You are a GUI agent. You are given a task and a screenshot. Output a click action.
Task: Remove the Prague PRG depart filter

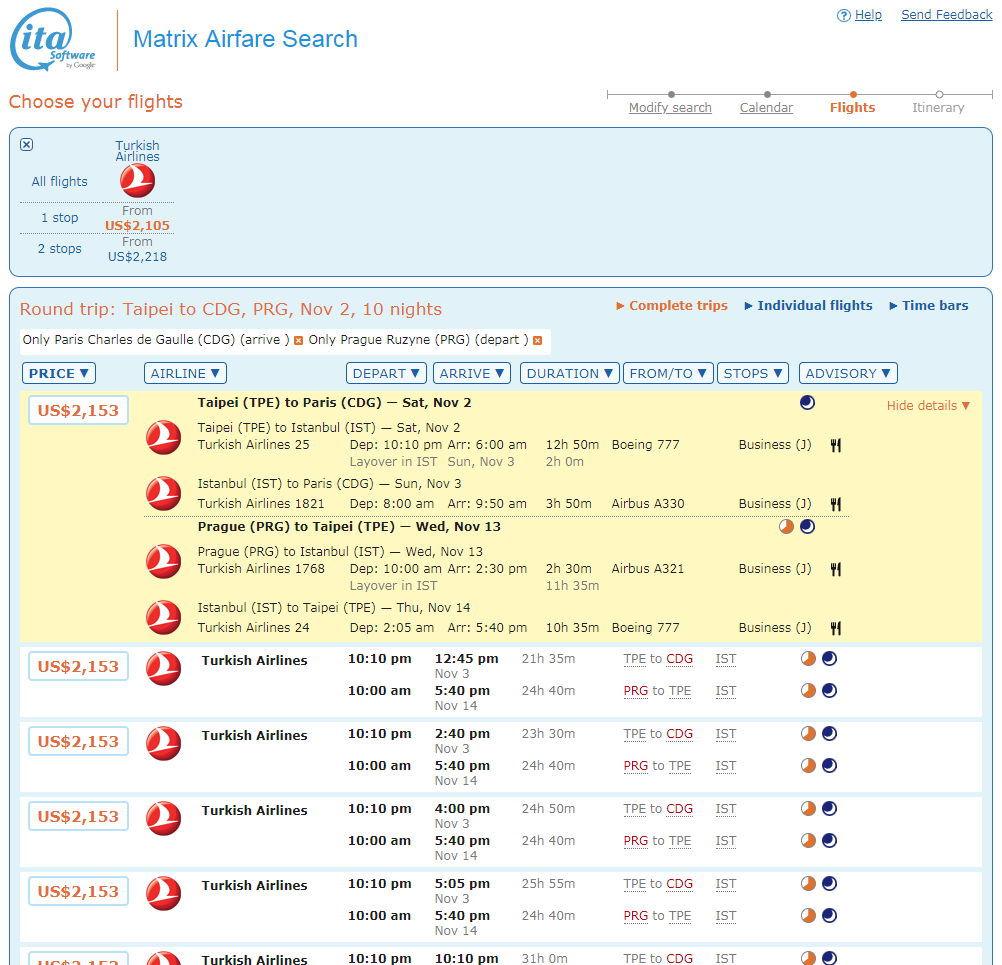[537, 341]
